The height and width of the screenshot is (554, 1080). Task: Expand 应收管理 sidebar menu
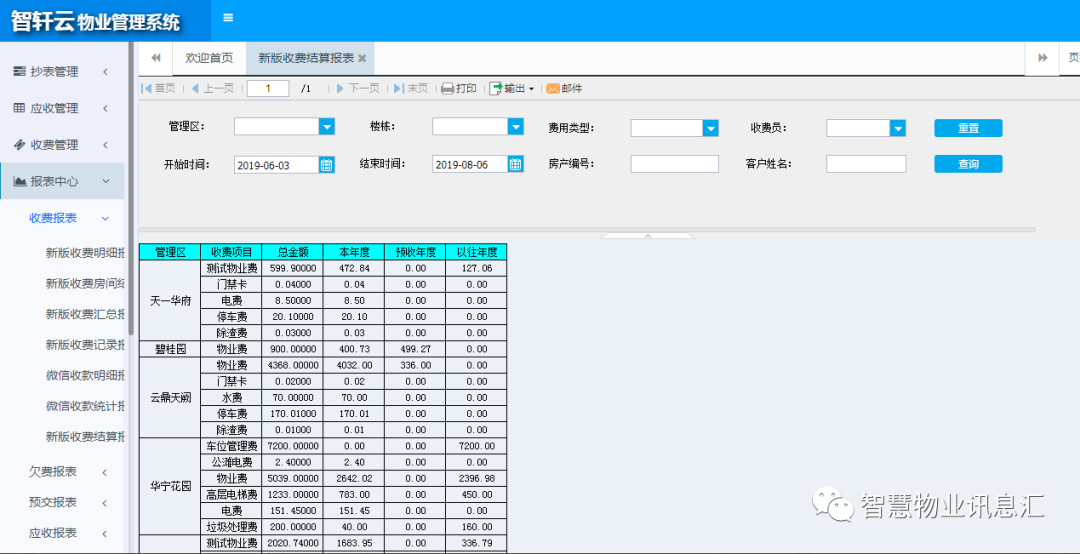[x=62, y=108]
